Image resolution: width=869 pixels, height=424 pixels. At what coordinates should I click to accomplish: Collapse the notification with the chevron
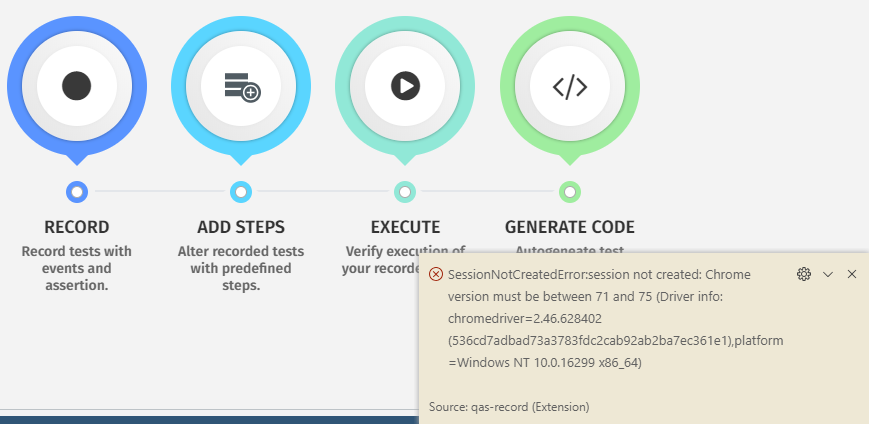coord(828,274)
